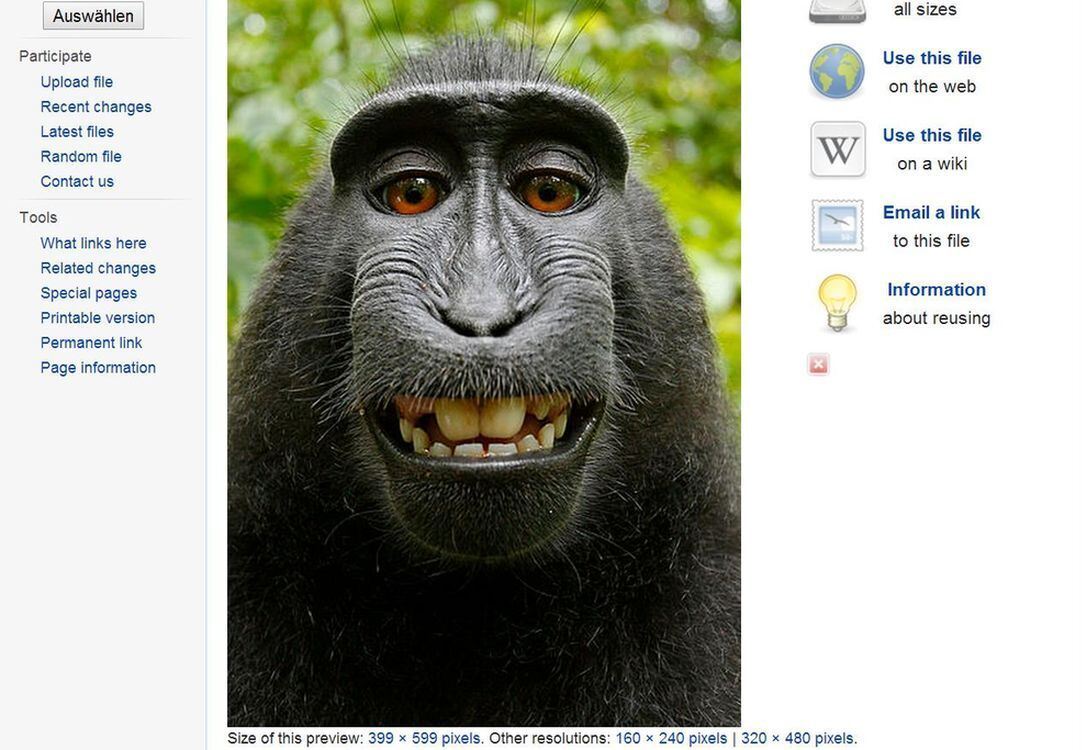1082x750 pixels.
Task: Go to Recent changes
Action: pyautogui.click(x=96, y=107)
